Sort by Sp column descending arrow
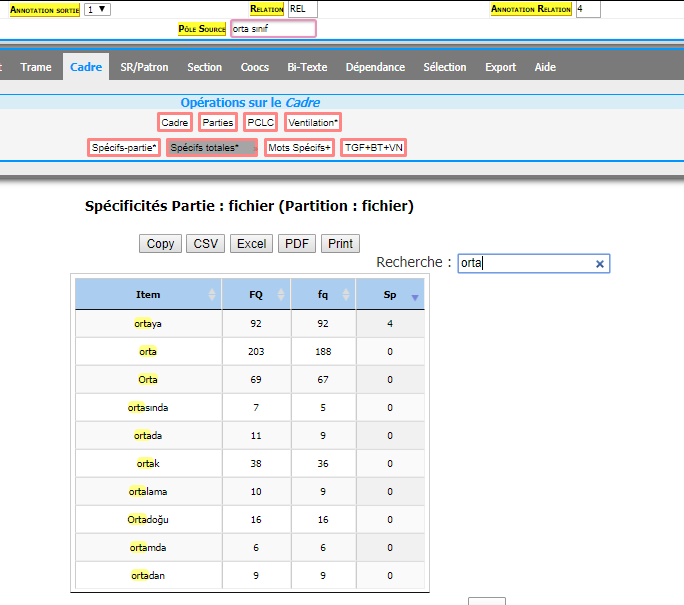The image size is (684, 605). point(415,297)
